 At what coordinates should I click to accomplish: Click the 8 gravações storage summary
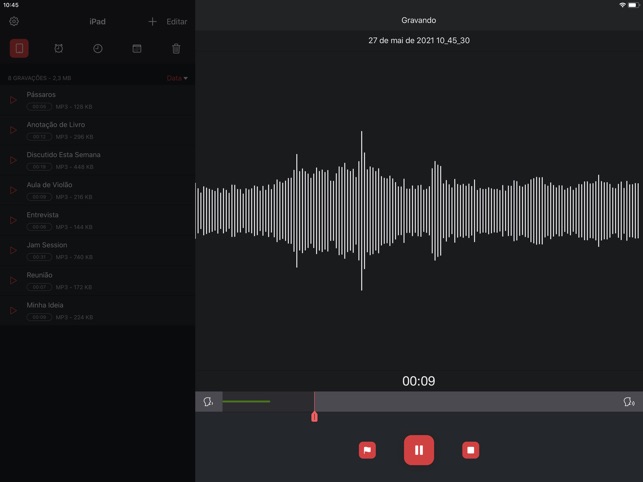(39, 78)
